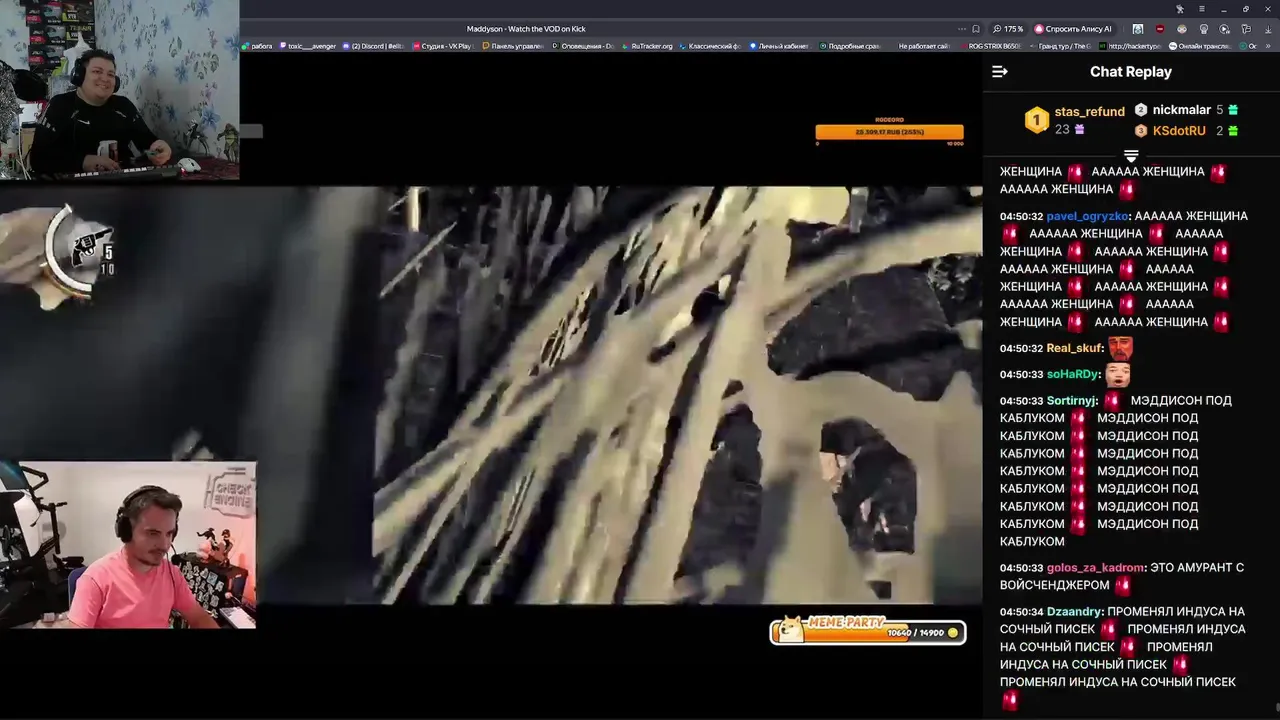Open the browser hamburger menu in title bar
The width and height of the screenshot is (1280, 720).
pos(1202,9)
